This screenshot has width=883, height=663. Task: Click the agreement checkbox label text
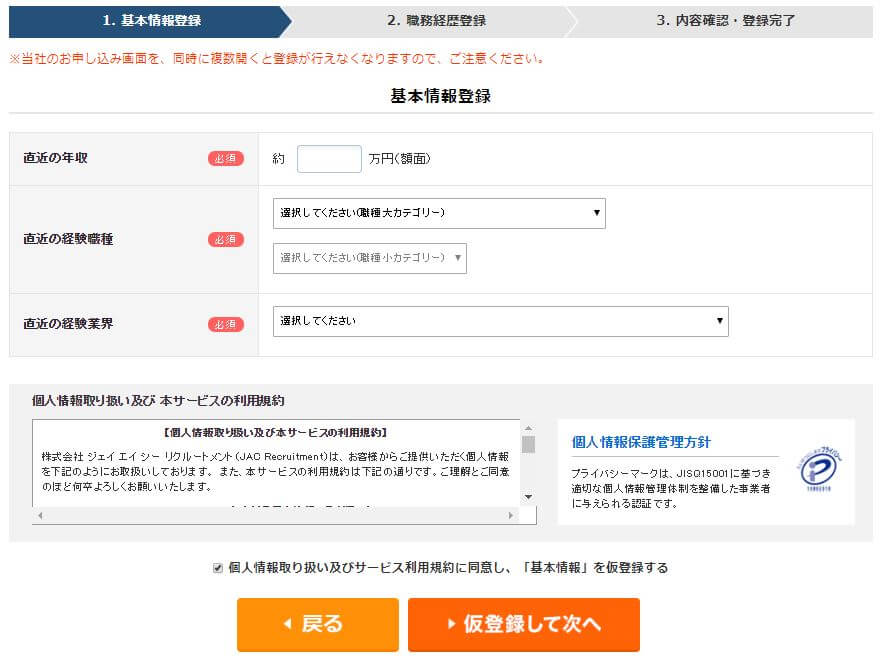[x=448, y=568]
